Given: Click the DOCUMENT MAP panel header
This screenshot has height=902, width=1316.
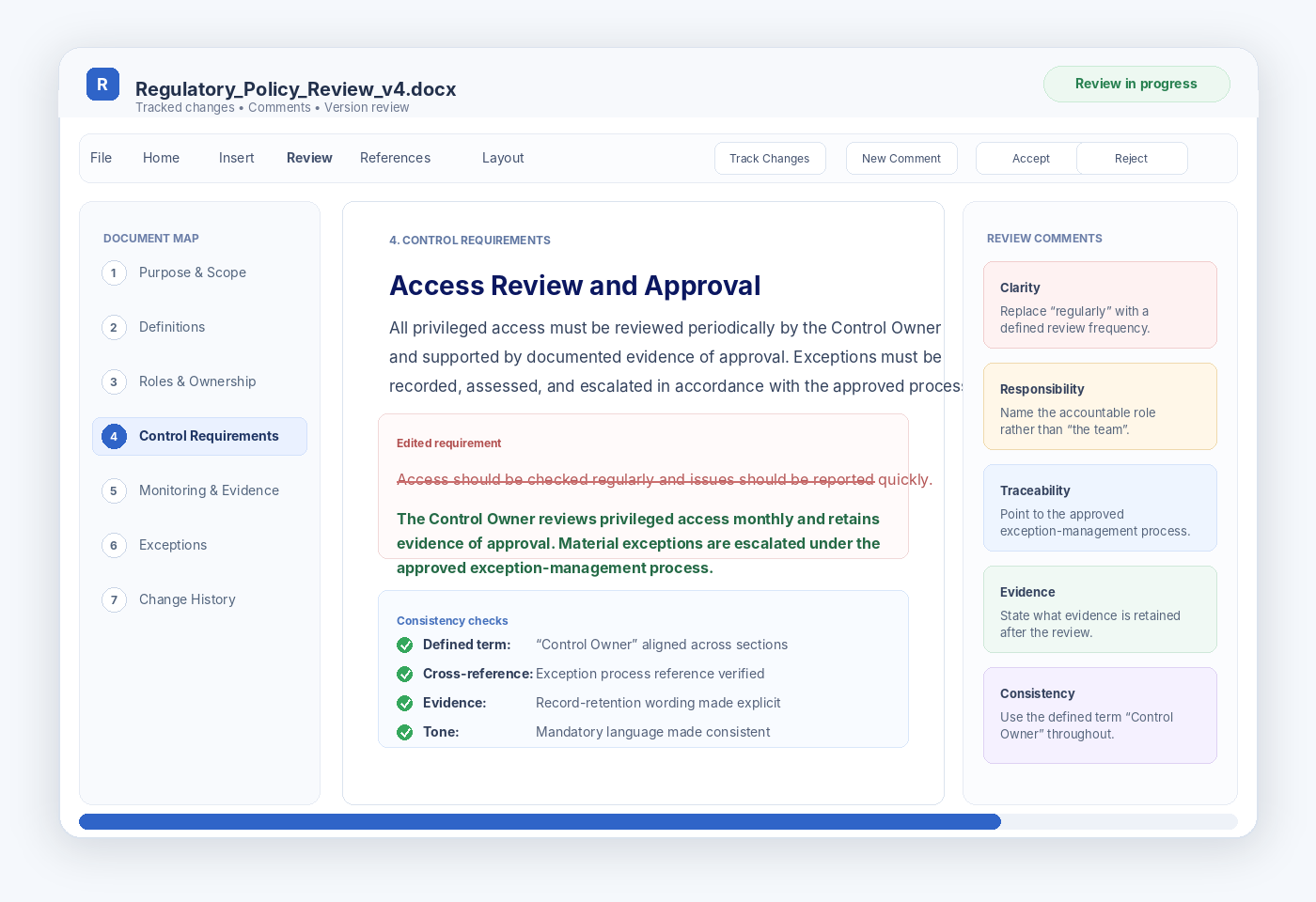Looking at the screenshot, I should point(151,239).
